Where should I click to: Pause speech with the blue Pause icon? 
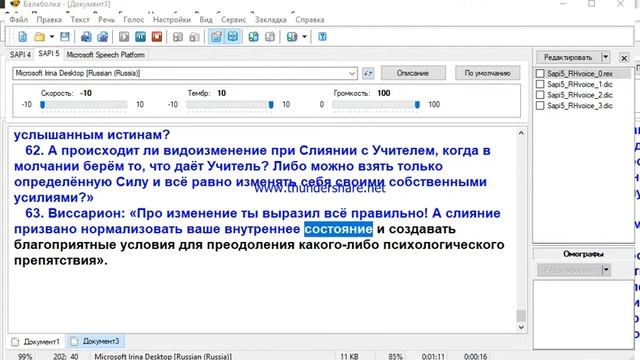coord(140,37)
